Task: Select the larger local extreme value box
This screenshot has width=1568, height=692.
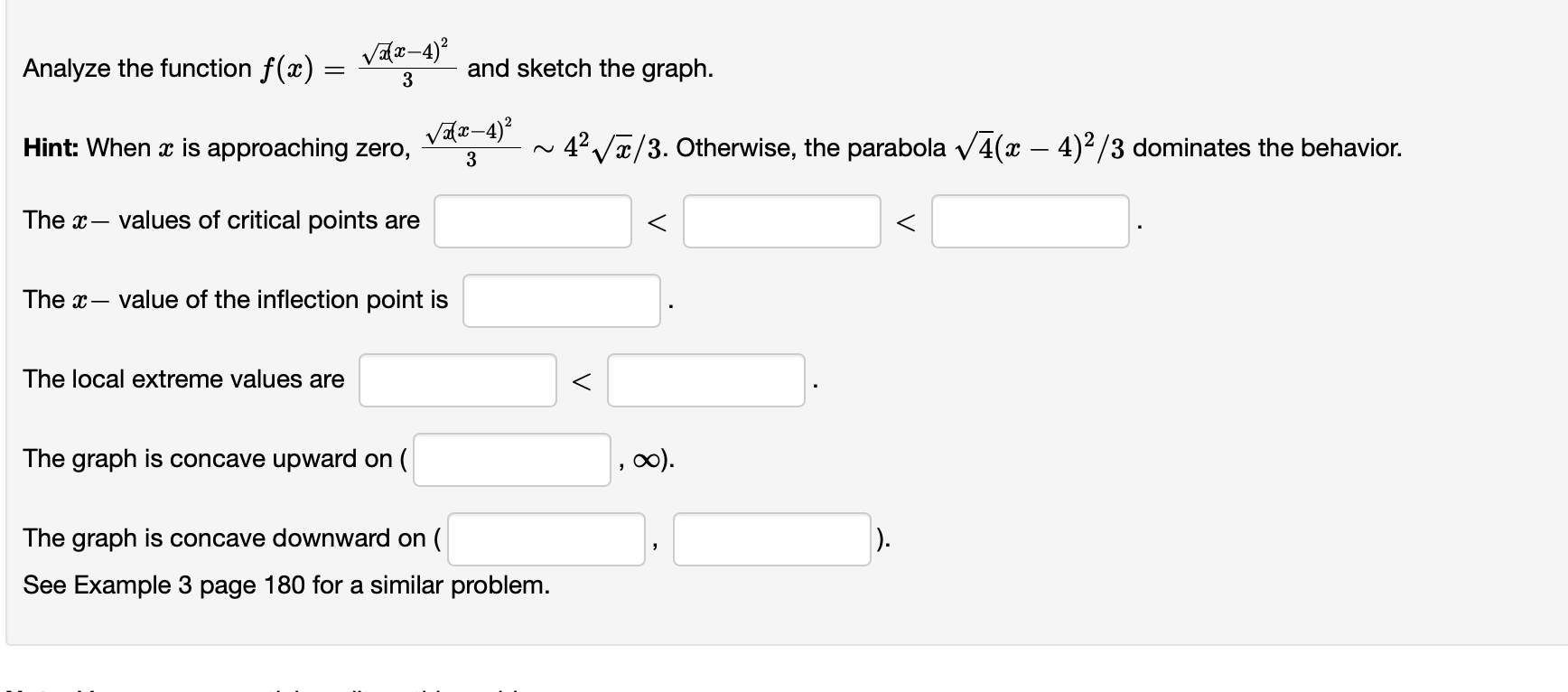Action: [x=706, y=380]
